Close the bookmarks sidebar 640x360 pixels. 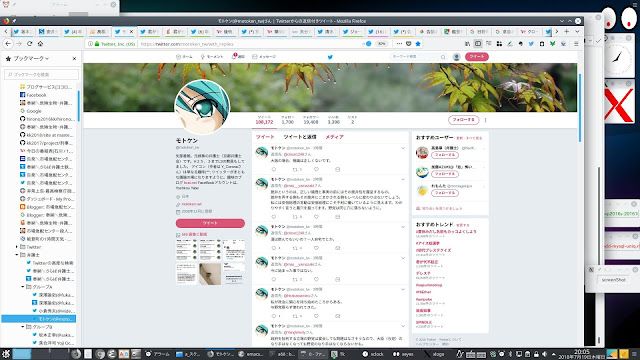(74, 59)
